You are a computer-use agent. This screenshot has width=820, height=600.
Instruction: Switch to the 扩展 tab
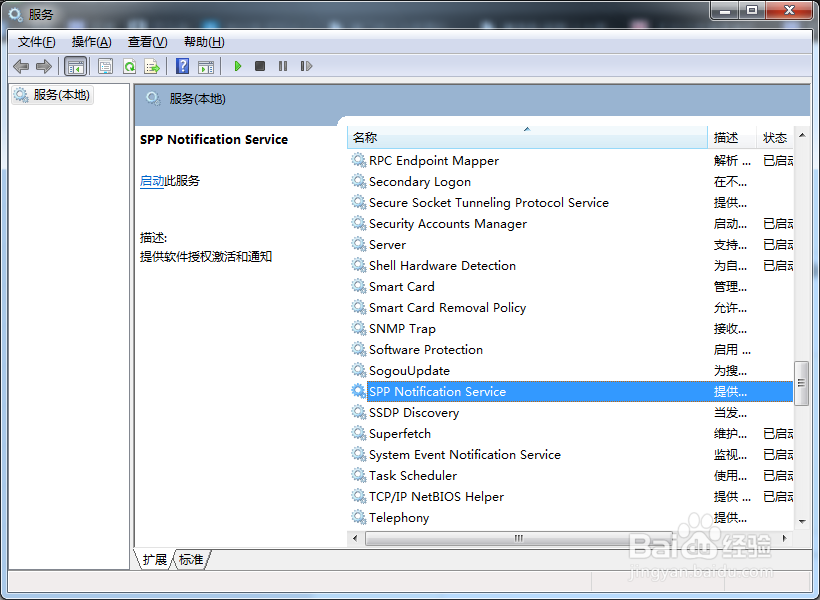(153, 560)
